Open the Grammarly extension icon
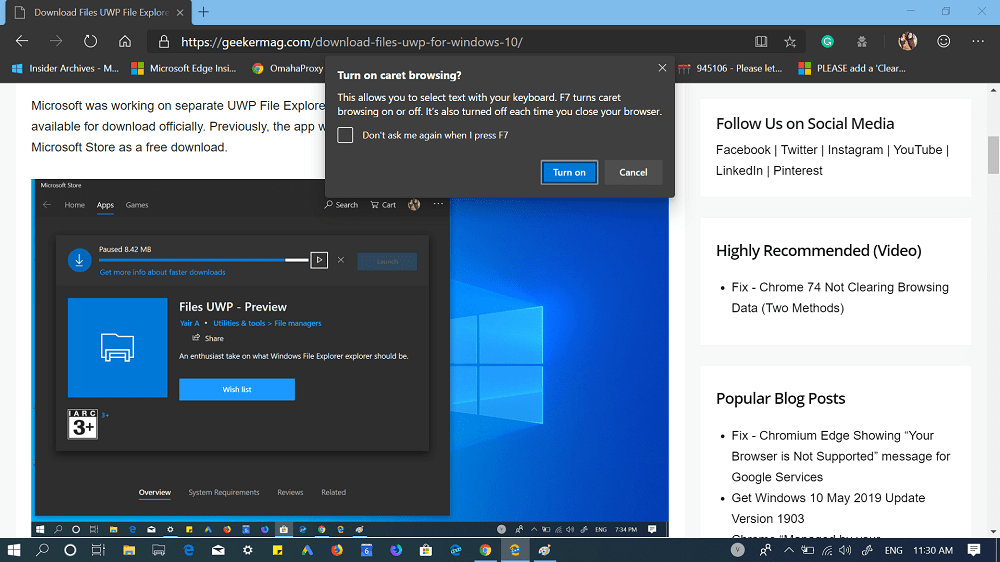This screenshot has width=1000, height=562. [x=827, y=41]
